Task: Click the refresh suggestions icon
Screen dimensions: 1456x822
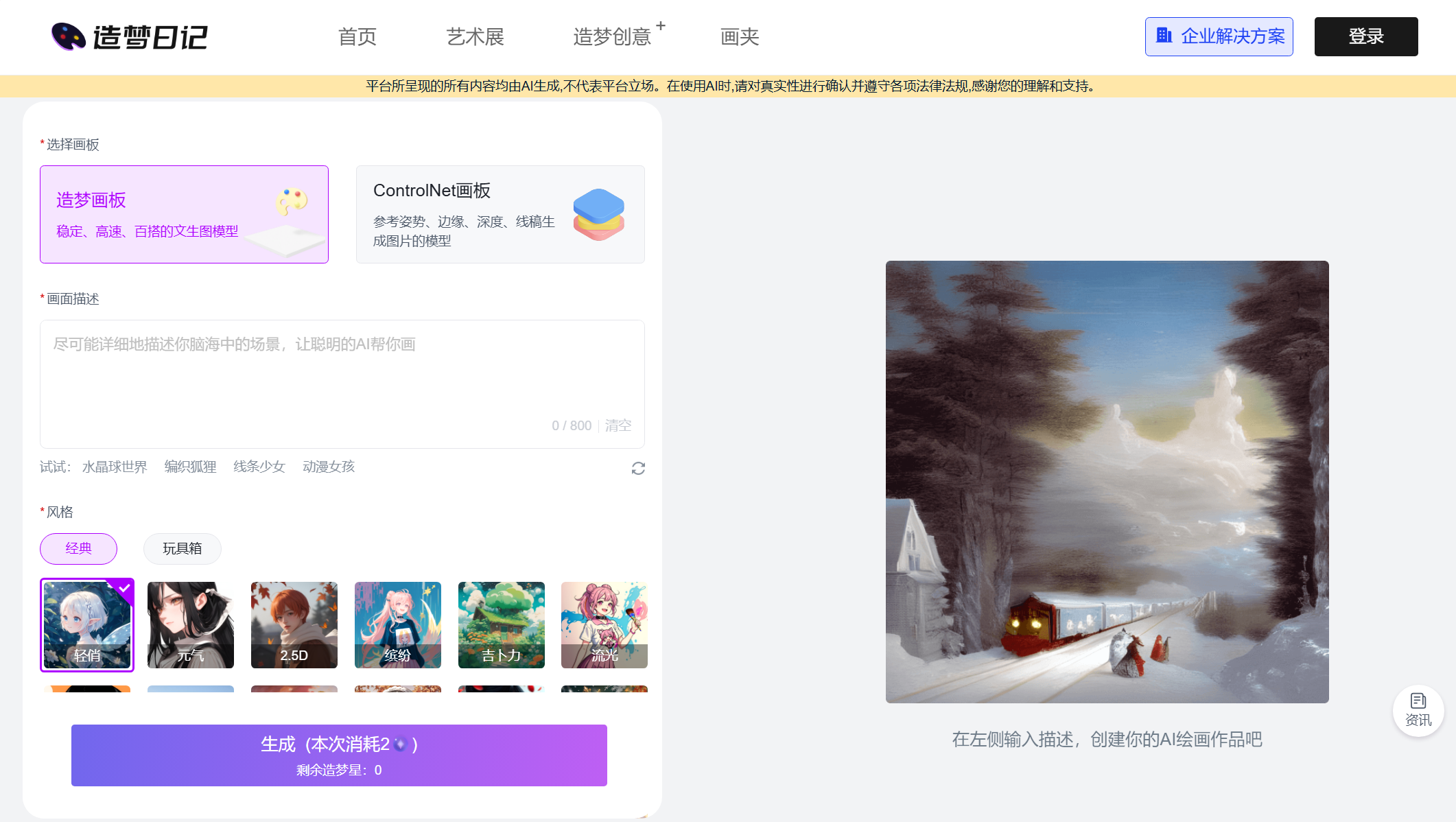Action: coord(638,468)
